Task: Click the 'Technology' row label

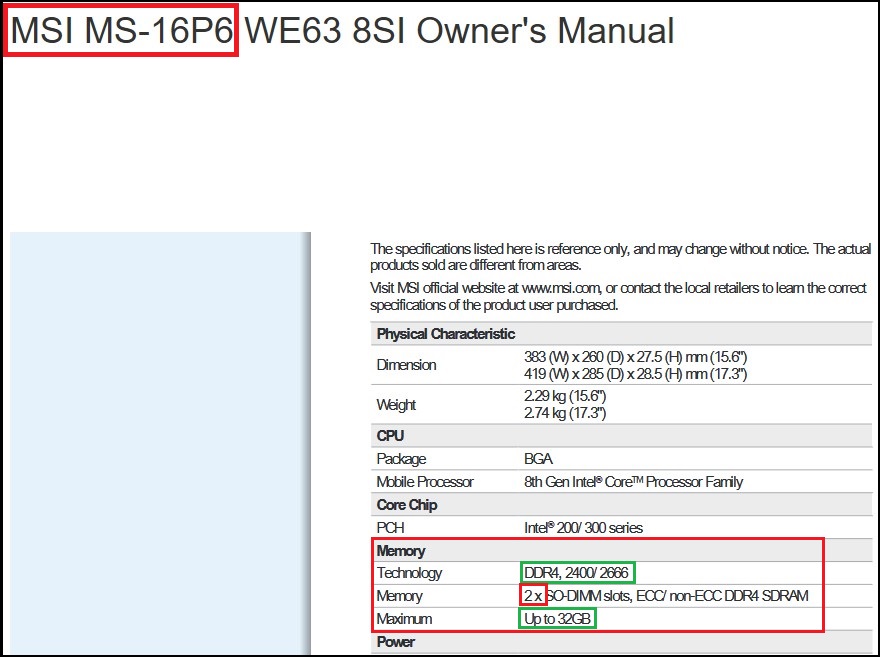Action: [x=409, y=573]
